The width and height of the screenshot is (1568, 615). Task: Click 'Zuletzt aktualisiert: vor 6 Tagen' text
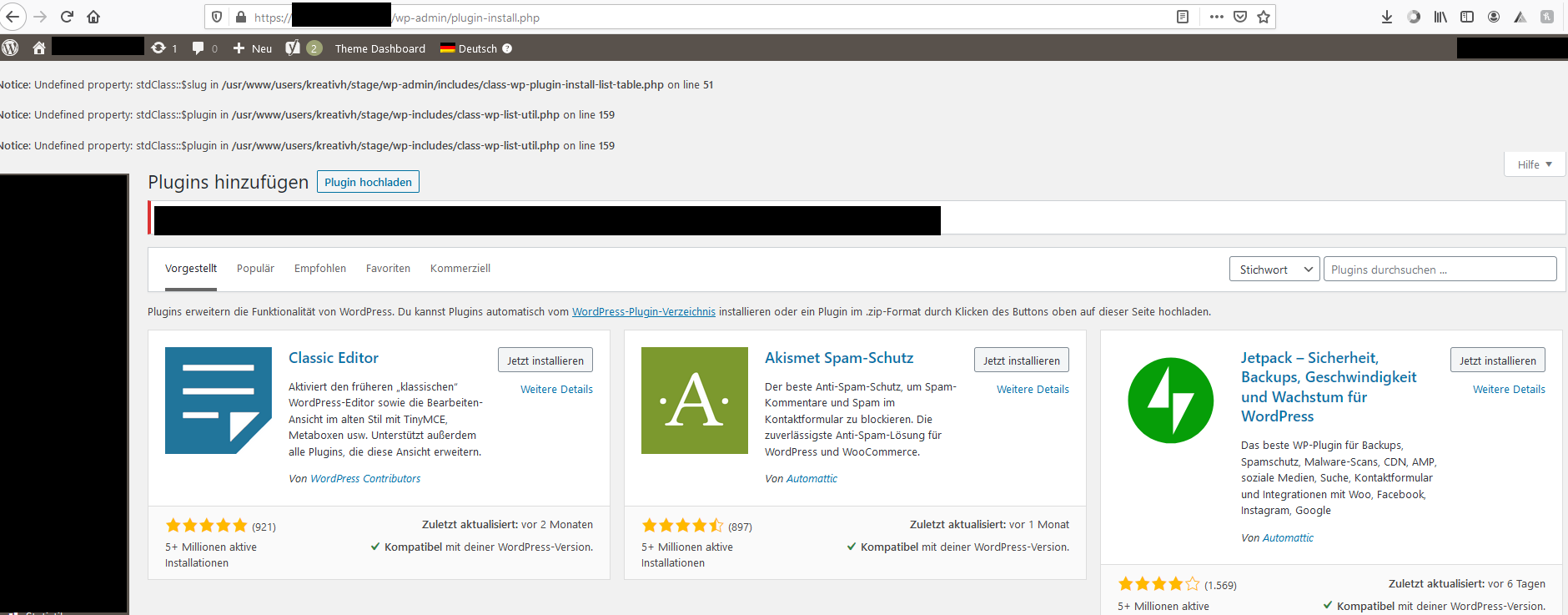[x=1466, y=584]
